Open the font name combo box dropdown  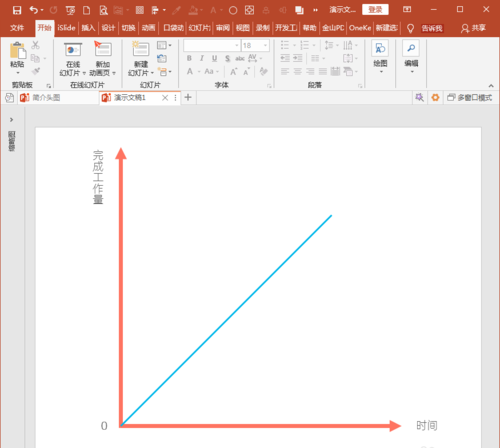coord(237,45)
